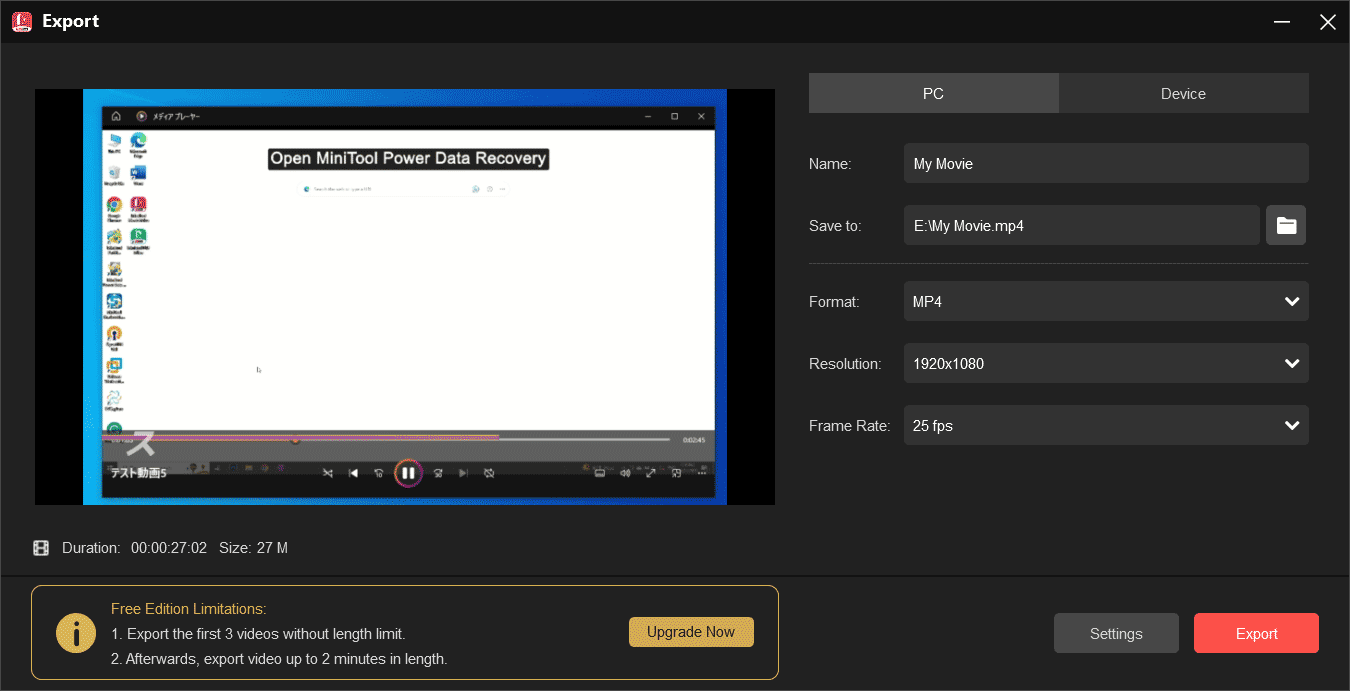The image size is (1350, 691).
Task: Switch to the Device tab
Action: click(x=1183, y=93)
